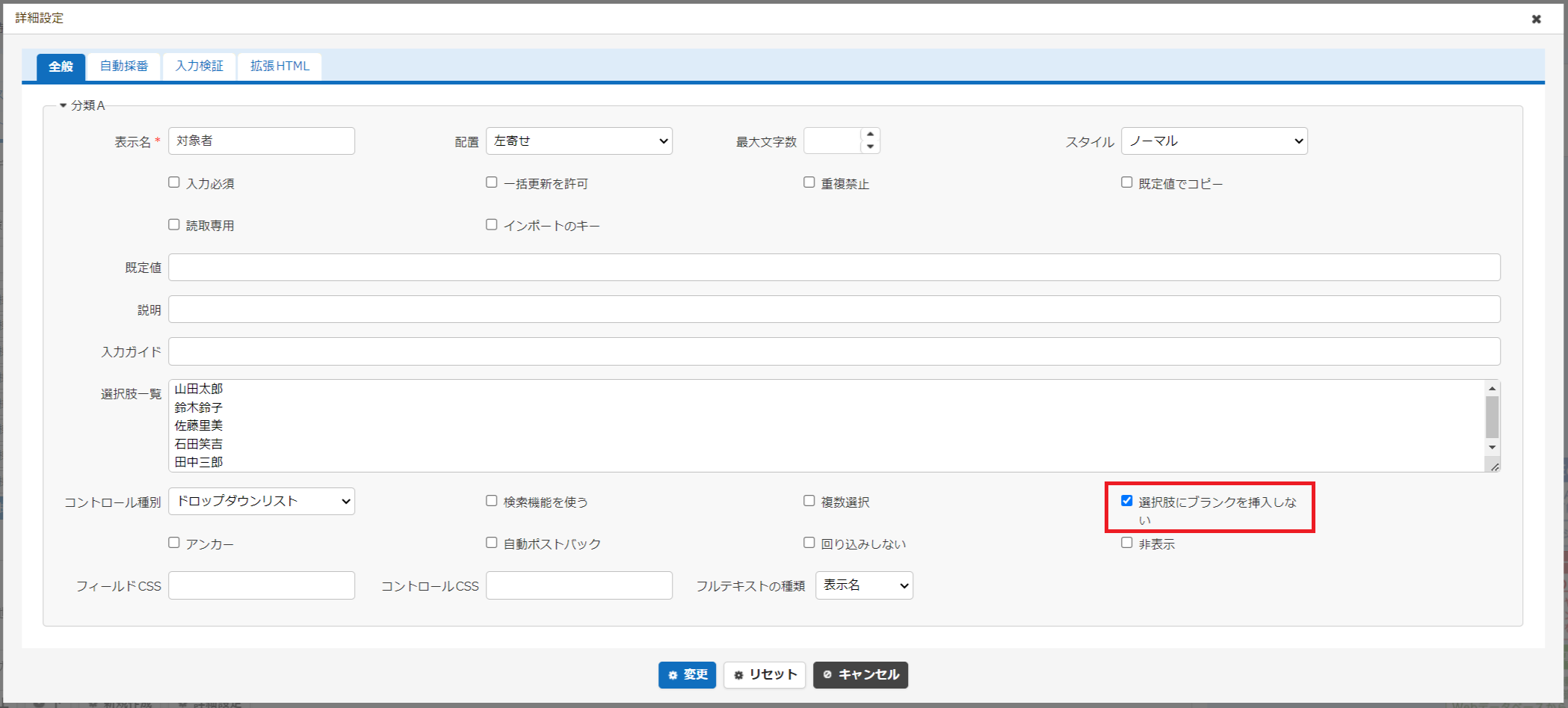Image resolution: width=1568 pixels, height=708 pixels.
Task: Enable the 一括更新を許可 checkbox
Action: pyautogui.click(x=492, y=182)
